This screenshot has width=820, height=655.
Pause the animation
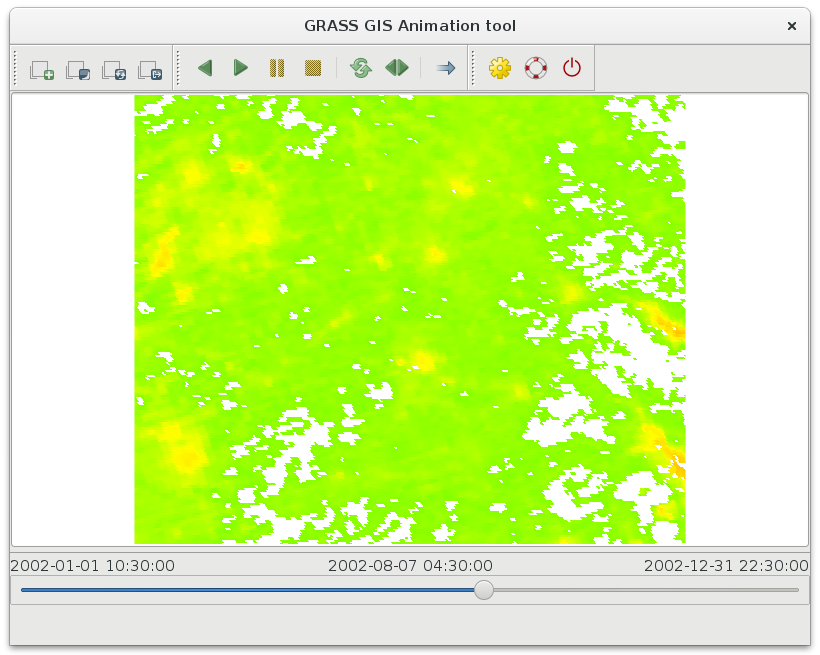pyautogui.click(x=277, y=68)
